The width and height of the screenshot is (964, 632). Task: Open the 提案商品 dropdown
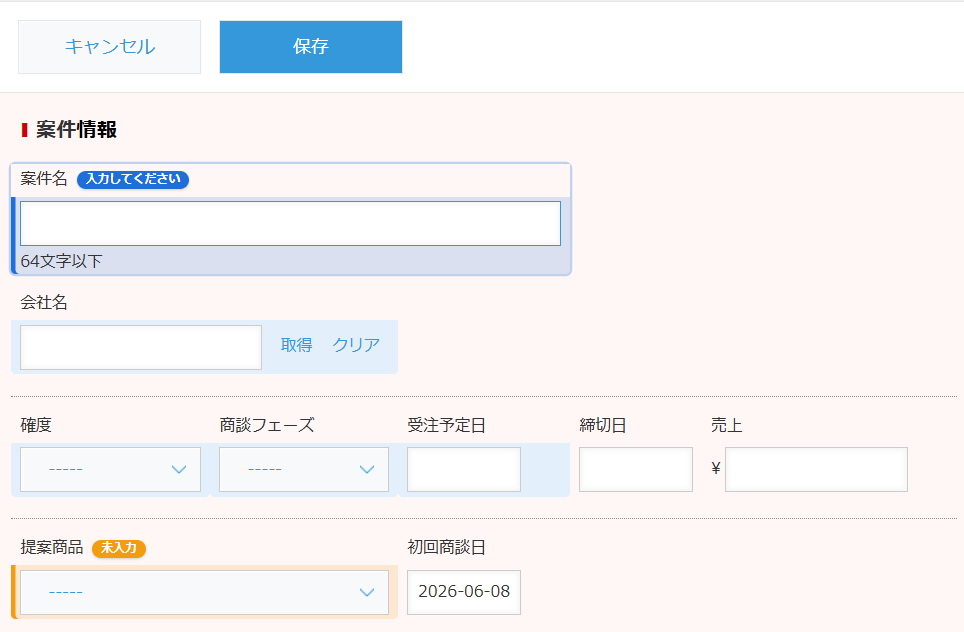(x=204, y=592)
